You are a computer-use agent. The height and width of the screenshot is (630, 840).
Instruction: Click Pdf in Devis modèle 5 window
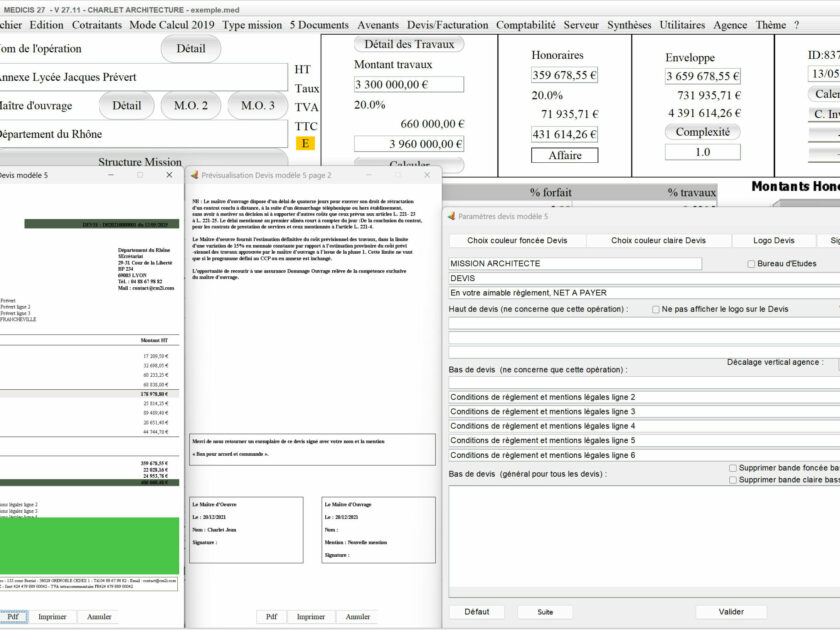point(13,617)
